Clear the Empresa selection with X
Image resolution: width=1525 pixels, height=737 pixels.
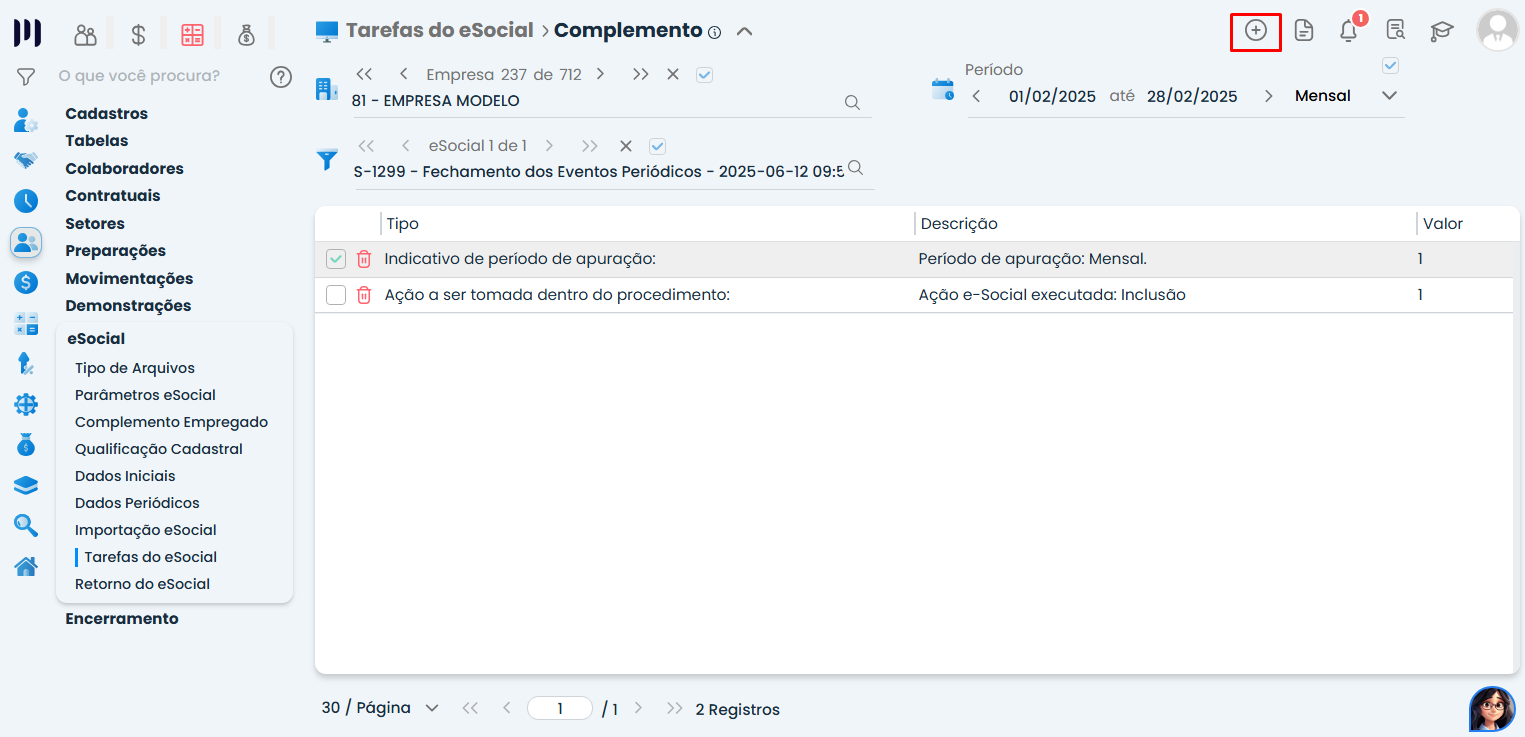coord(673,74)
